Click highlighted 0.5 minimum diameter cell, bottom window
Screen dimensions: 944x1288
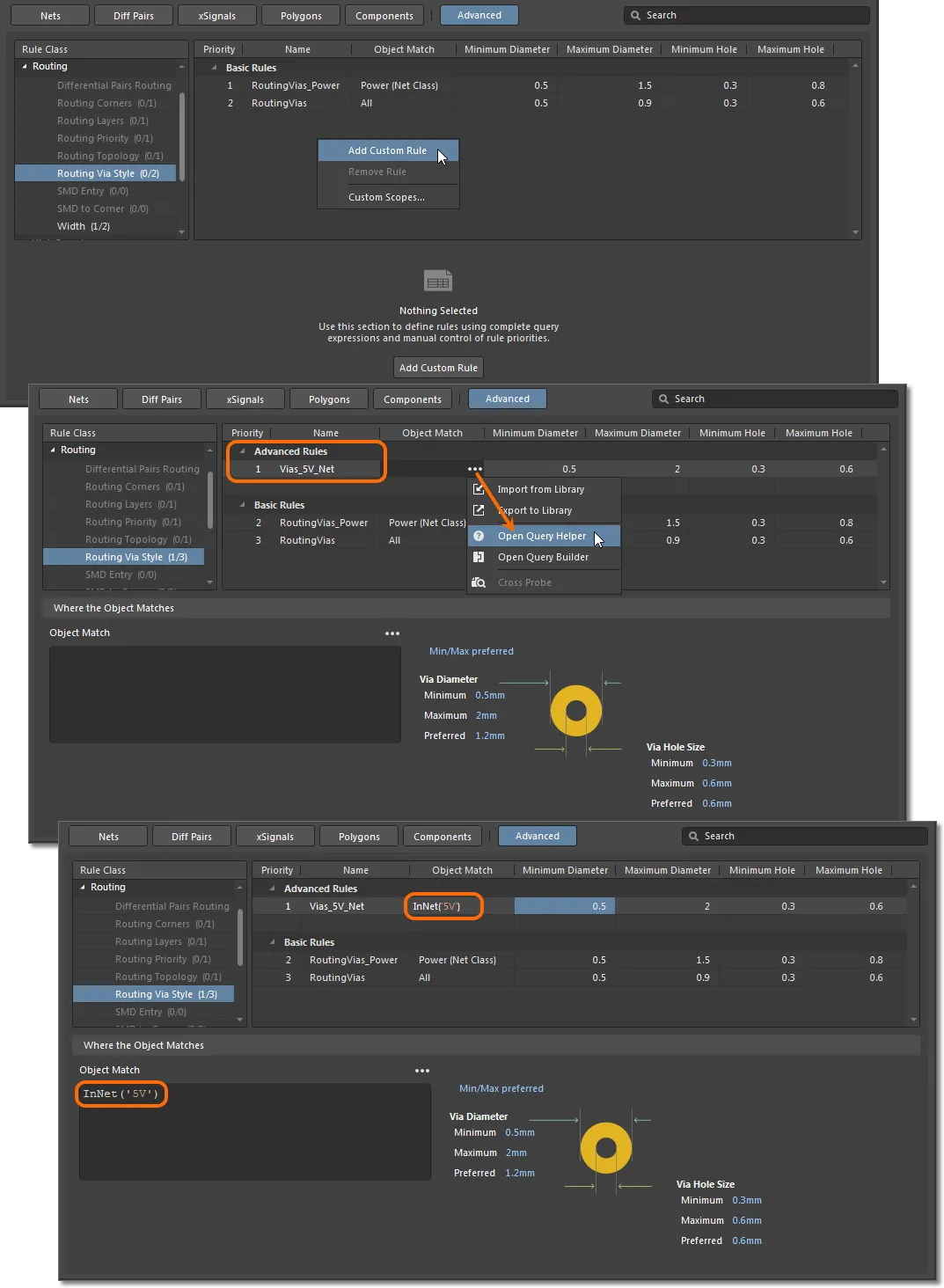(x=565, y=906)
